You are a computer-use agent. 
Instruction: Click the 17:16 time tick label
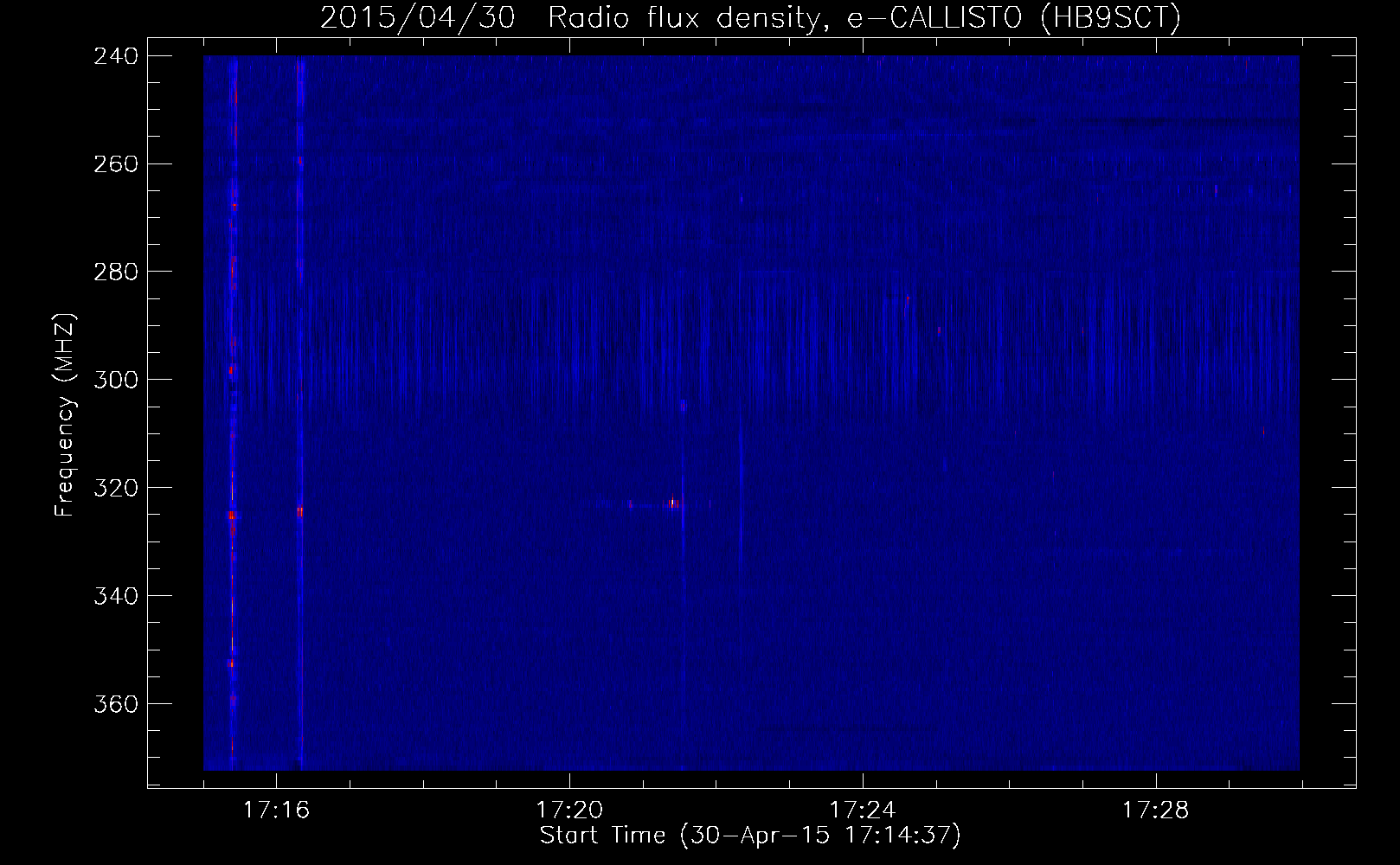click(x=276, y=811)
